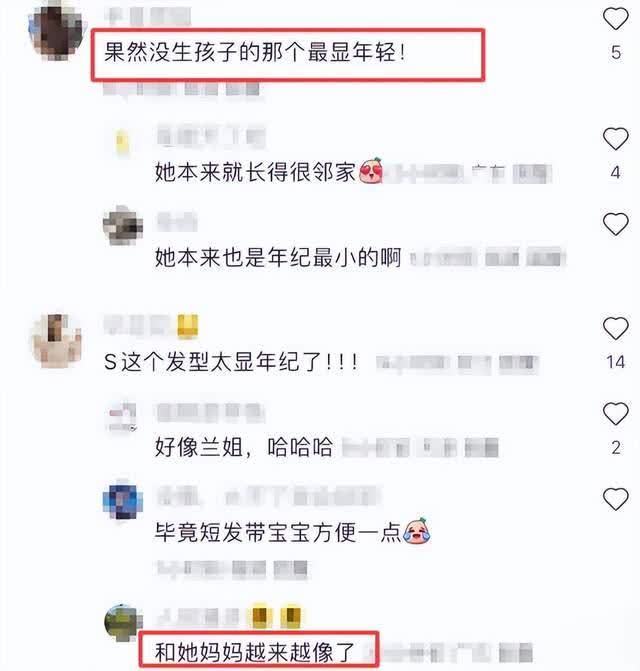The height and width of the screenshot is (671, 640).
Task: Open green avatar of '和她妈妈越来越像了' replier
Action: pos(123,623)
